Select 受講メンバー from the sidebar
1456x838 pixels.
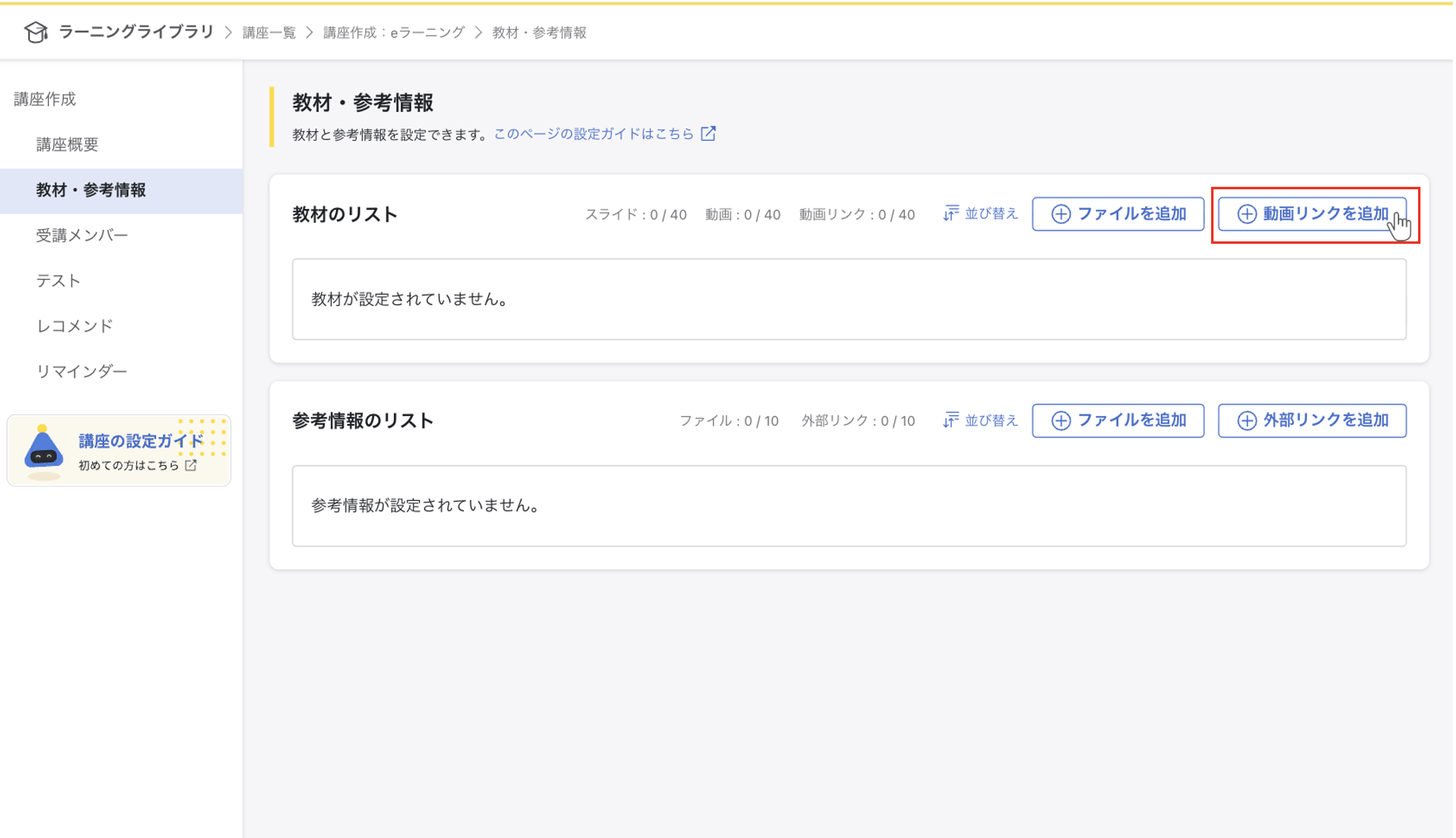pyautogui.click(x=81, y=235)
